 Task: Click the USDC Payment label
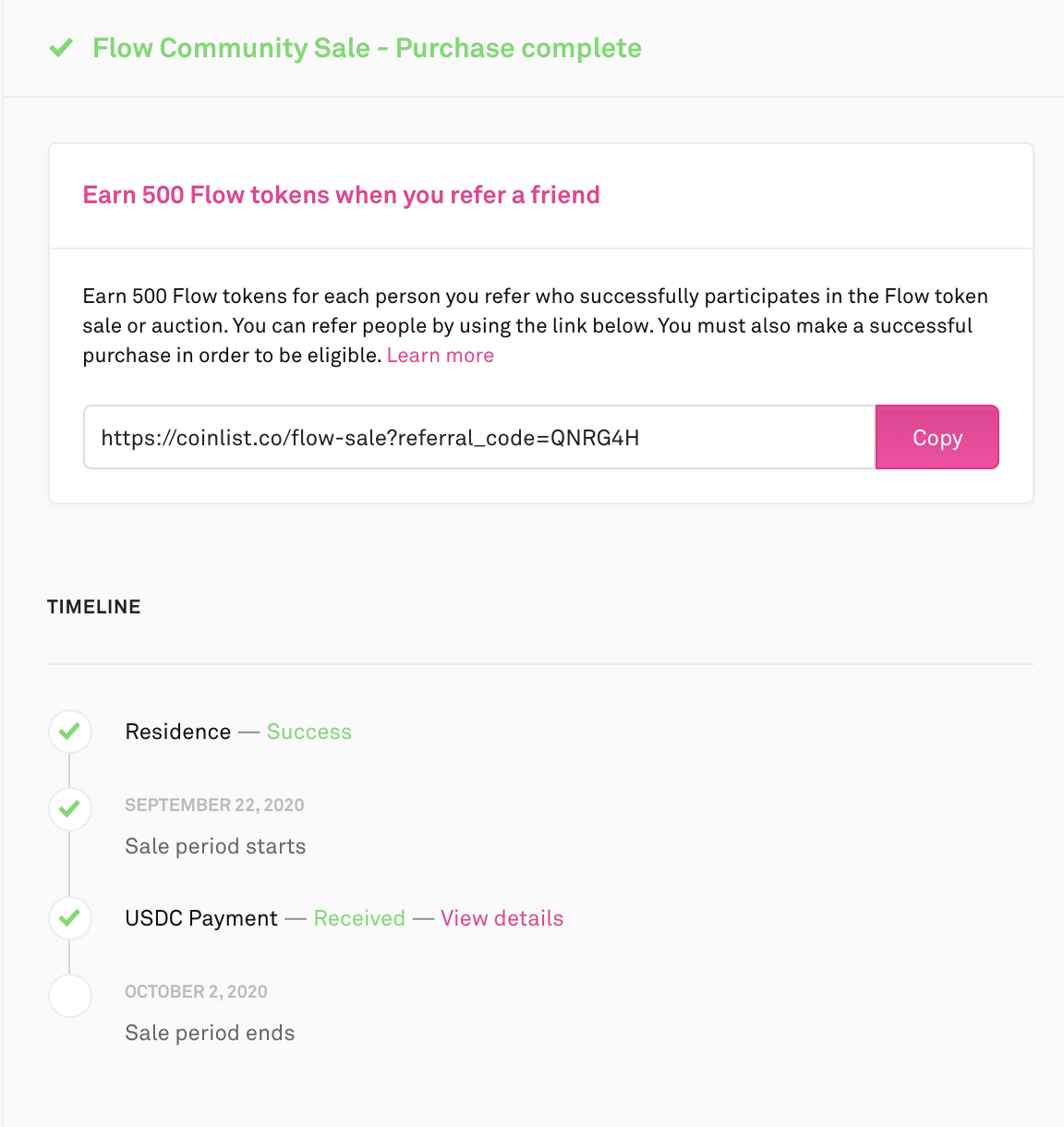[x=201, y=918]
